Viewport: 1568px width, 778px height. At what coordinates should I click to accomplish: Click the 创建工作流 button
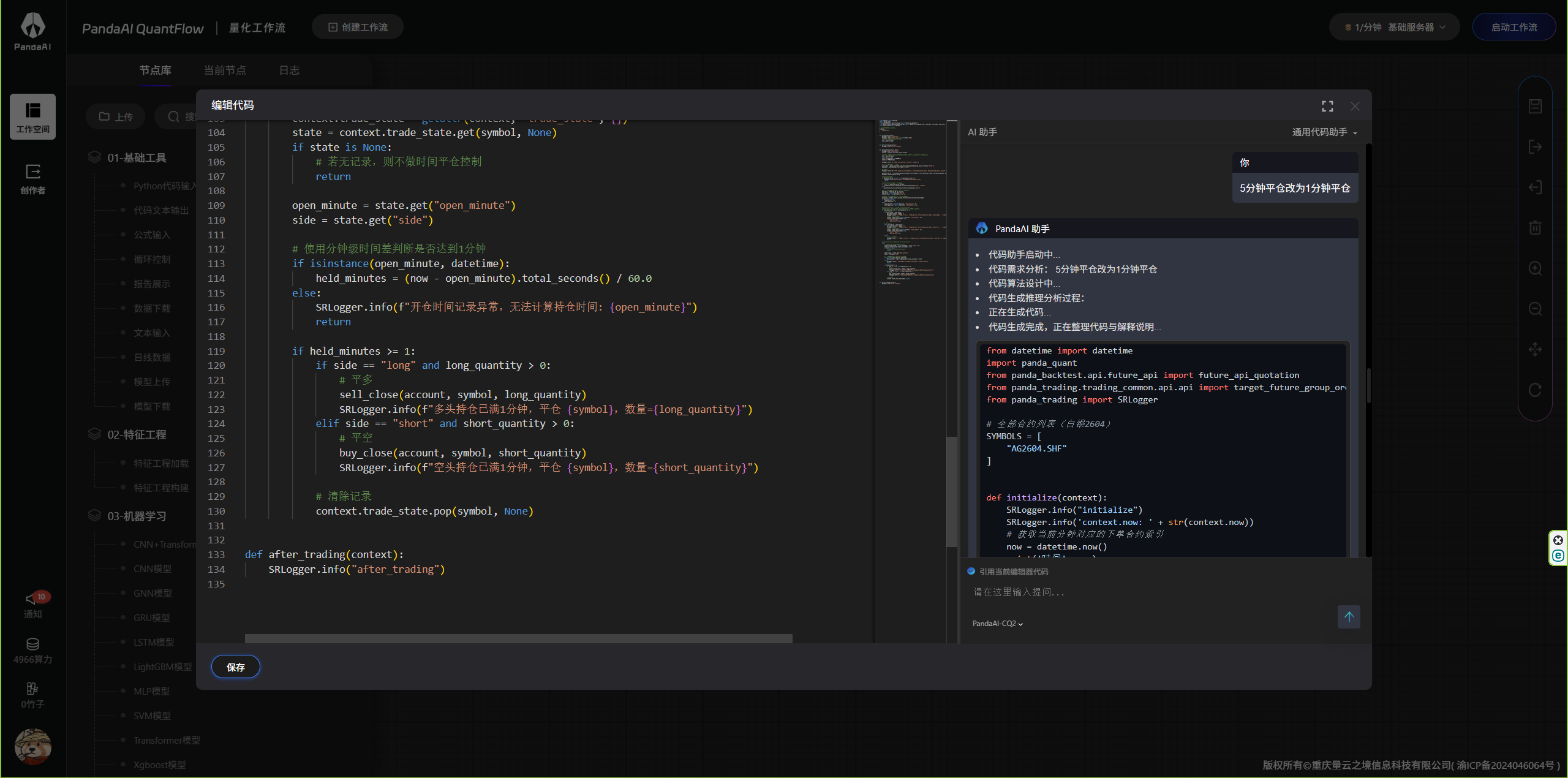[x=358, y=28]
